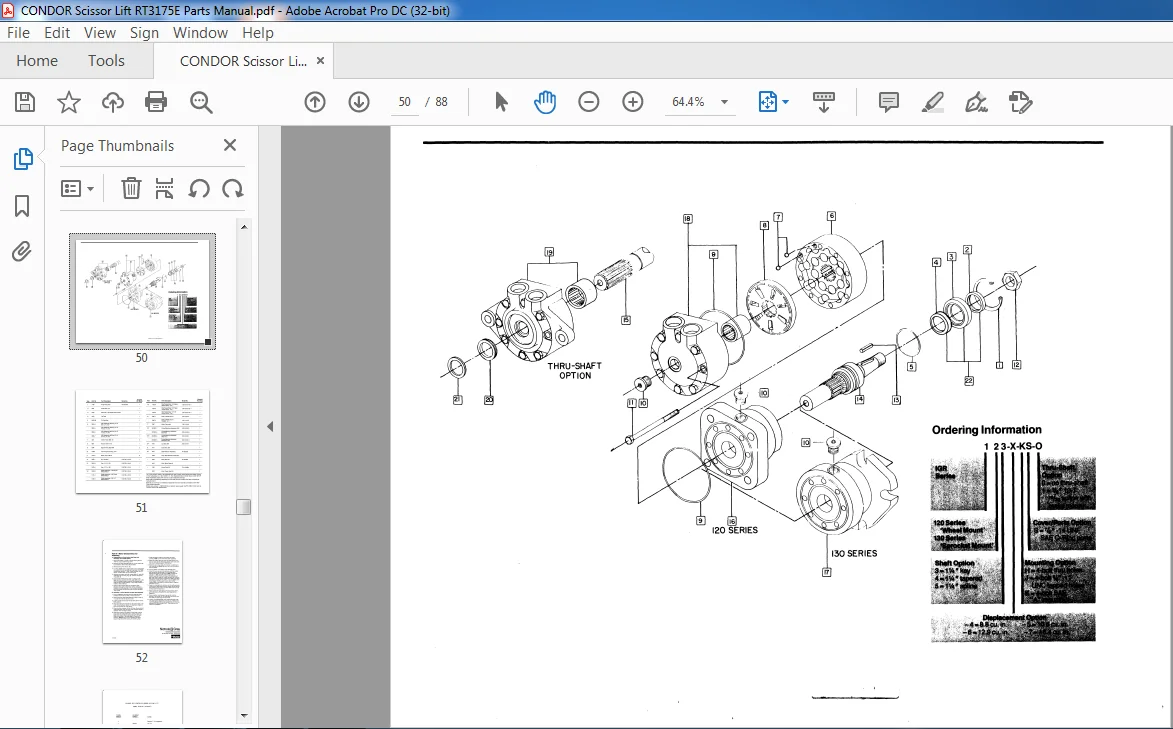
Task: Click the 120 SERIES diagram label
Action: point(735,530)
